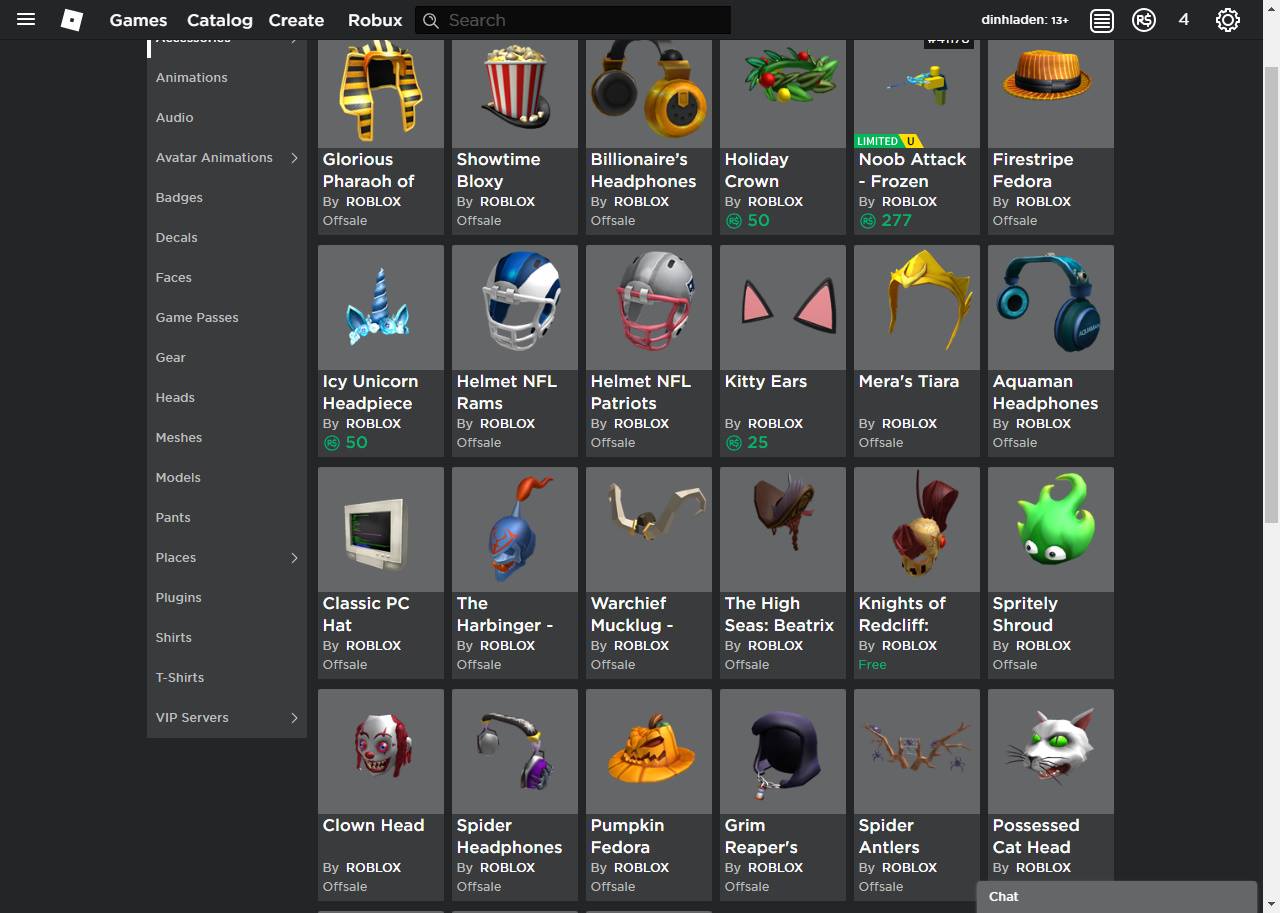Click ROBLOX creator under Classic PC Hat

pos(373,645)
